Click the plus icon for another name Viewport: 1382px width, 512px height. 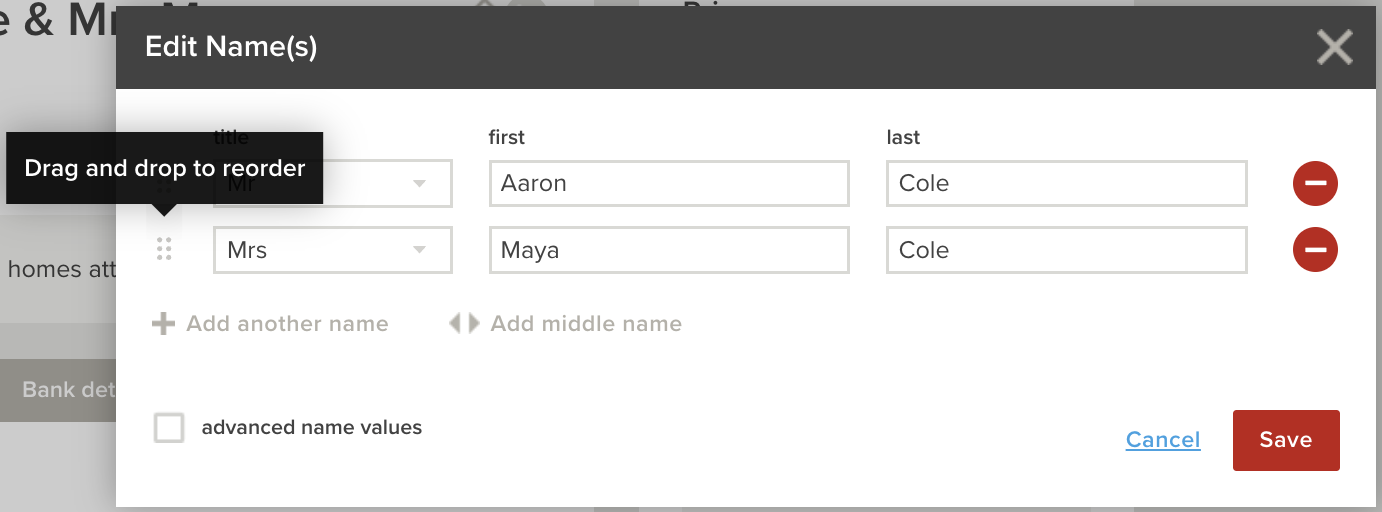pos(163,324)
